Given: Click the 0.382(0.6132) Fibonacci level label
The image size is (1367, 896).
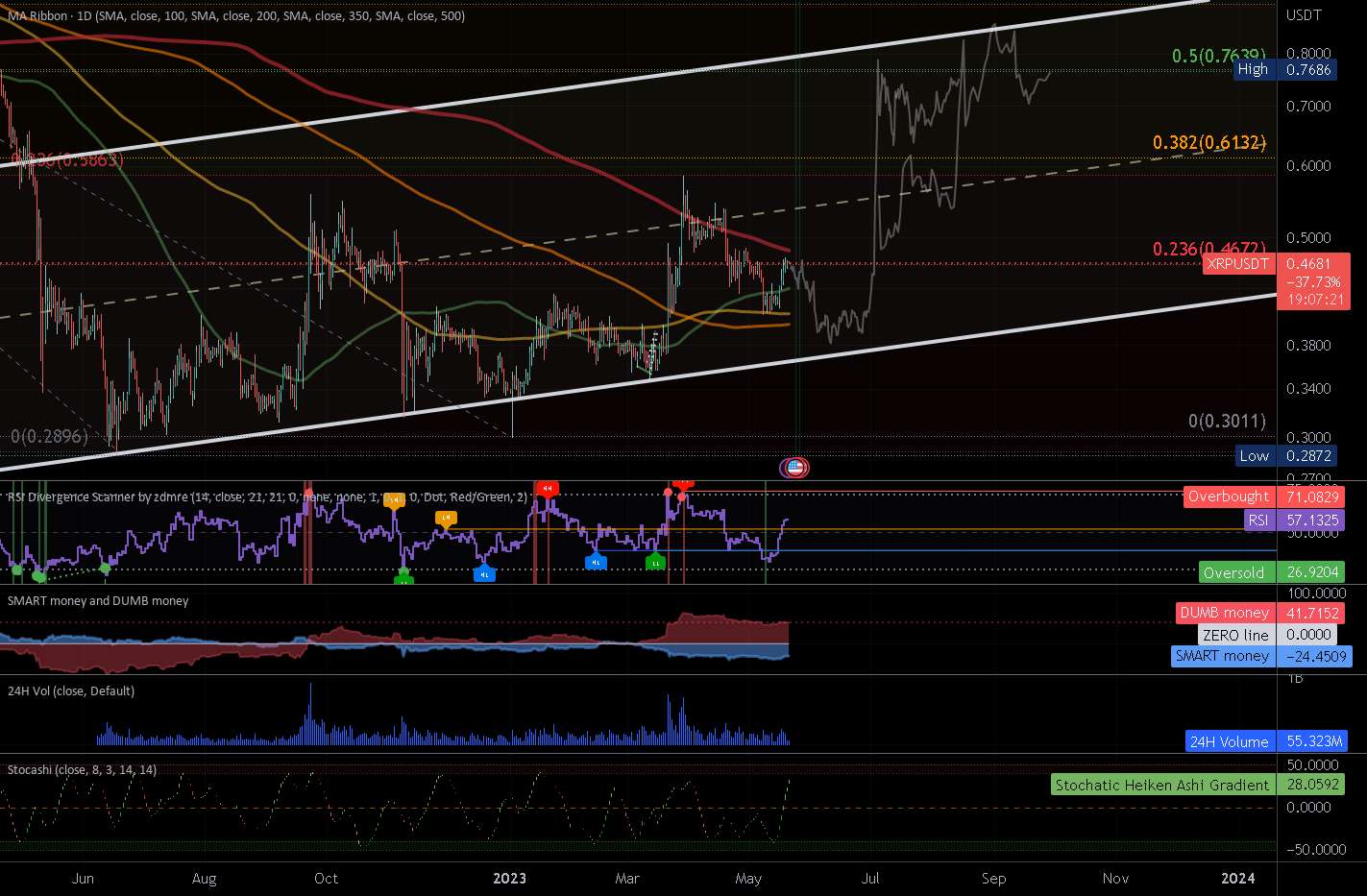Looking at the screenshot, I should tap(1209, 142).
